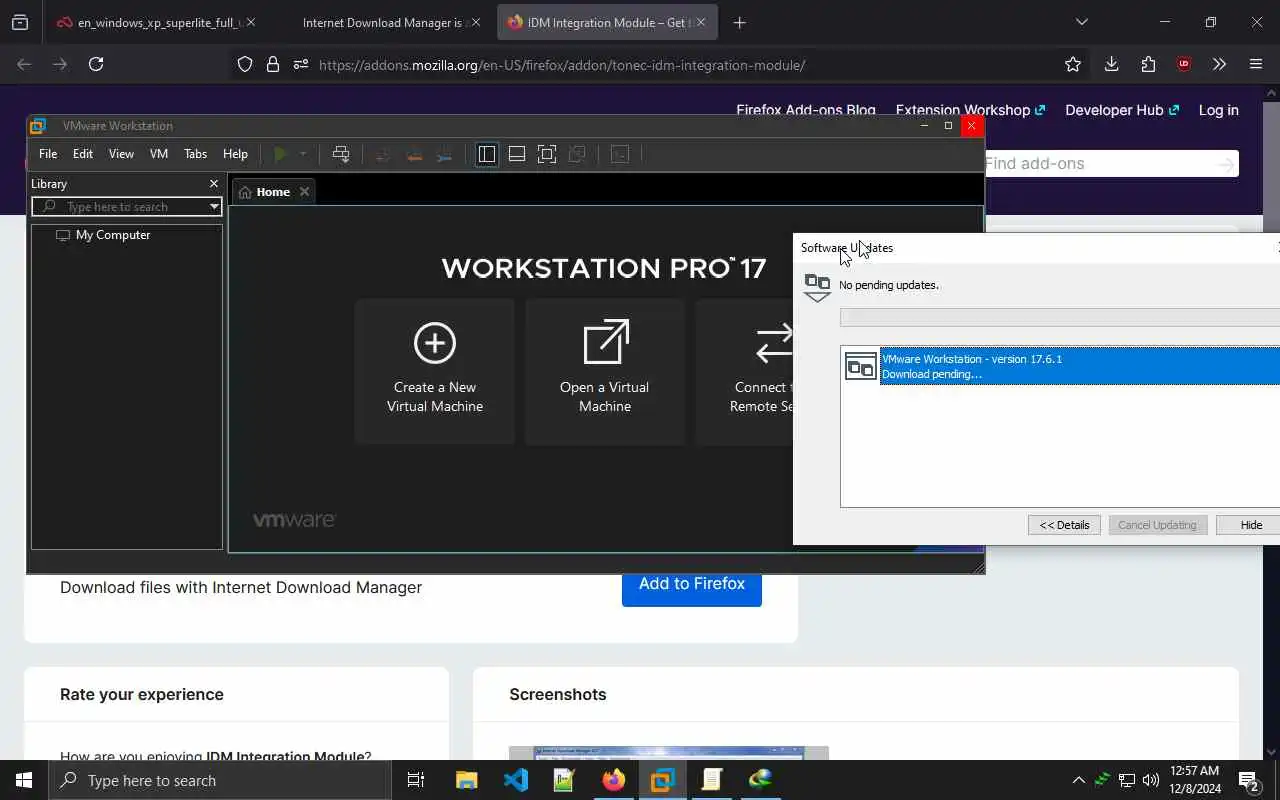Open the power options dropdown arrow
1280x800 pixels.
(303, 154)
